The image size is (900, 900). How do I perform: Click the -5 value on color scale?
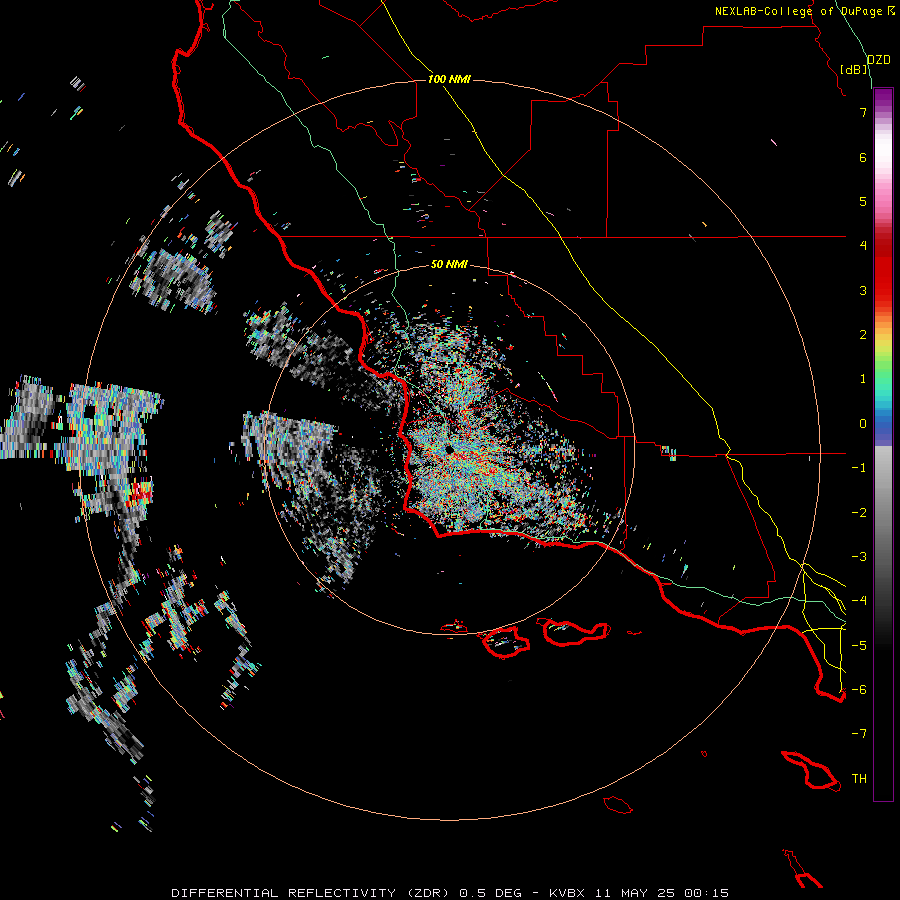(859, 646)
